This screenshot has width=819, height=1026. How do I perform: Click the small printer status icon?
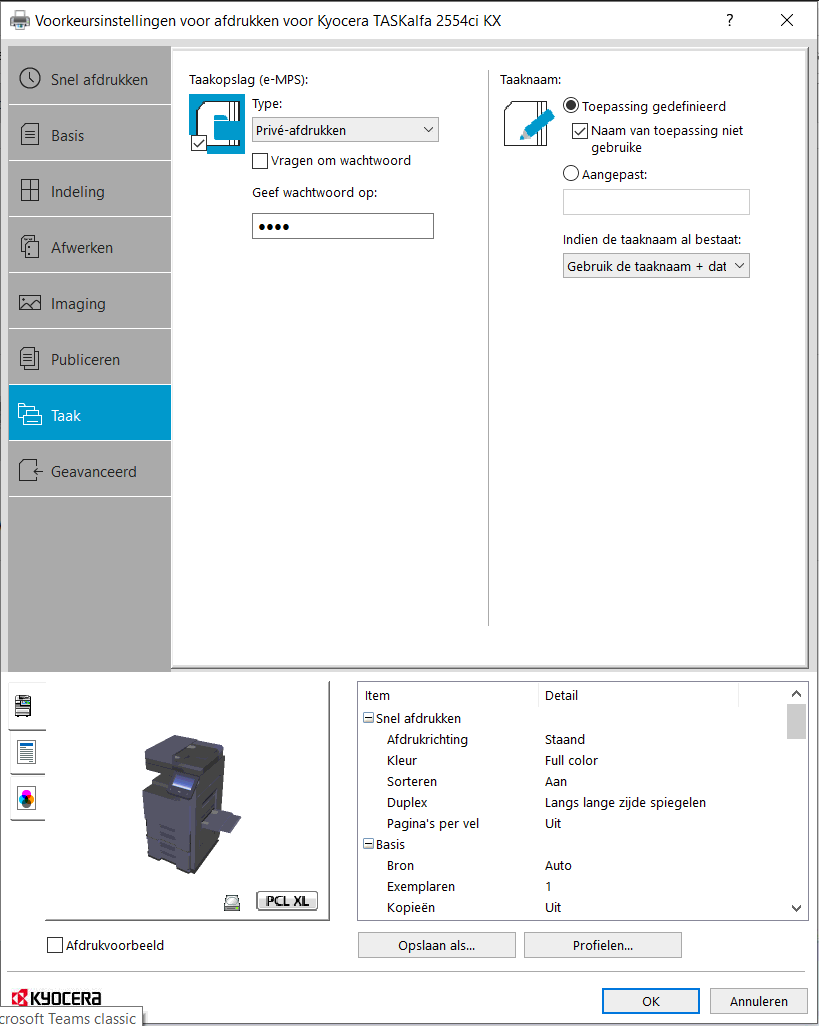click(x=232, y=902)
